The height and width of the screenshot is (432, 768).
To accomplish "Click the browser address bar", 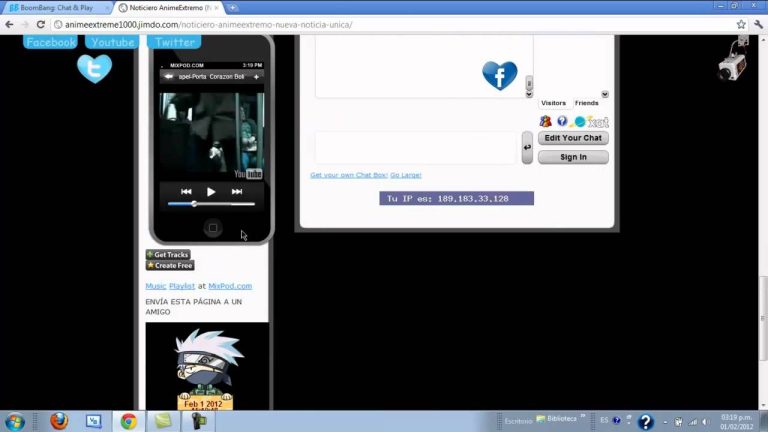I will [392, 24].
